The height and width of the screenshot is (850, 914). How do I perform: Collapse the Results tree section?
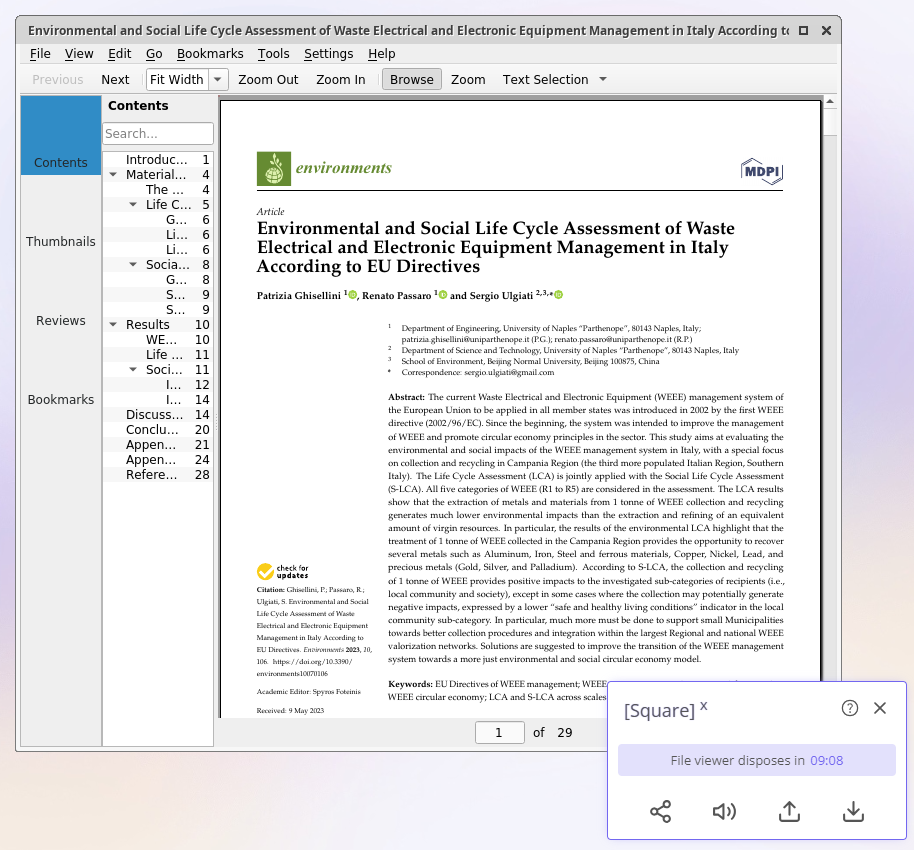(x=114, y=325)
